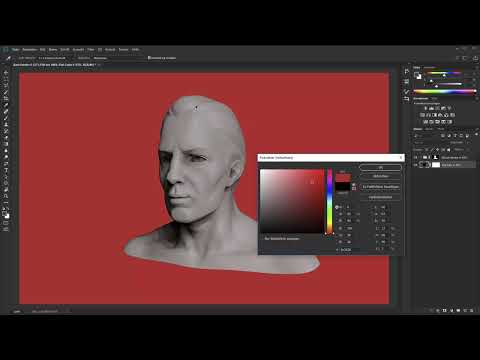
Task: Click the delete layer trash icon
Action: pos(472,310)
